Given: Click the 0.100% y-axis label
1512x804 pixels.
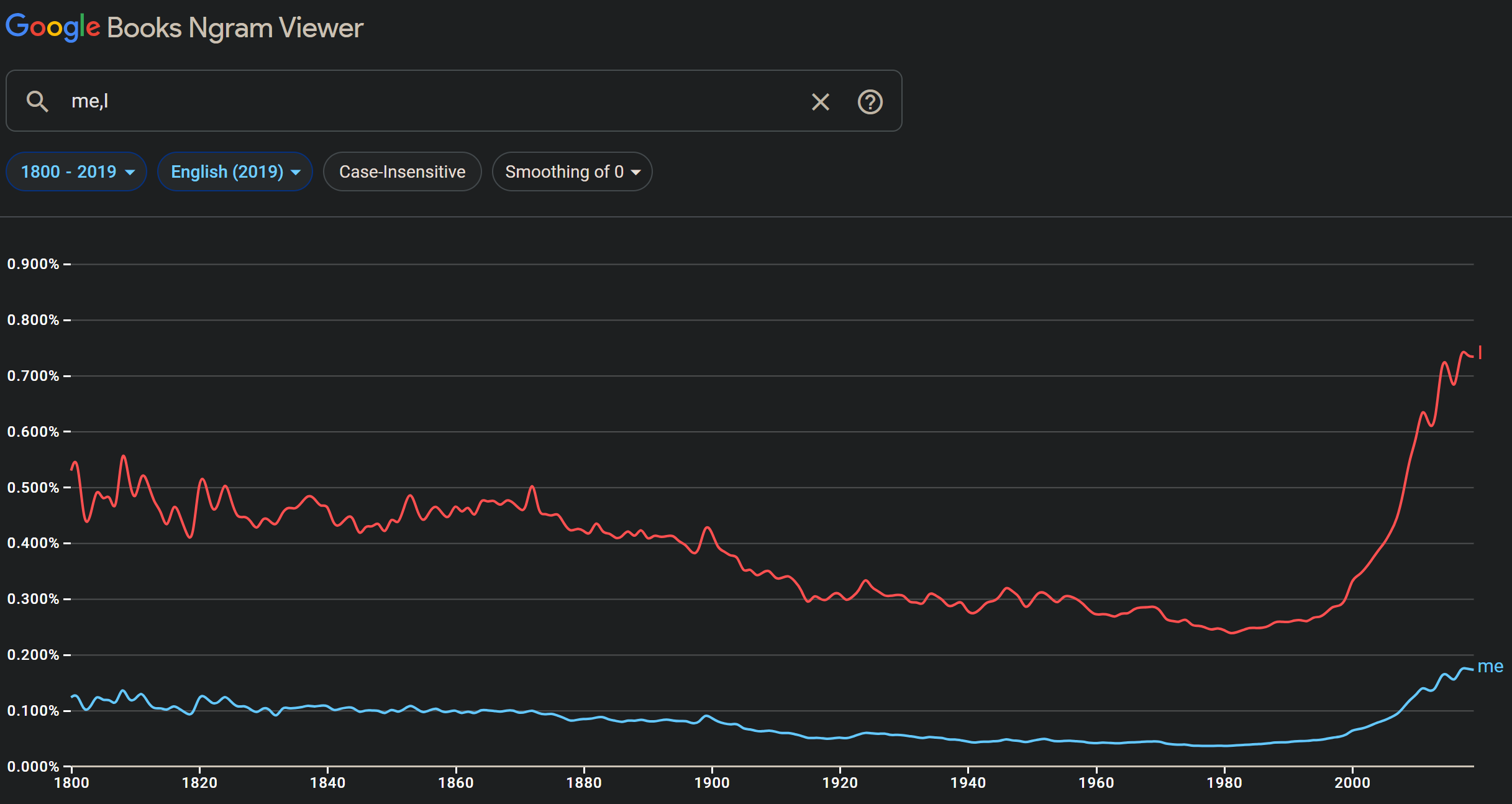Looking at the screenshot, I should 34,711.
